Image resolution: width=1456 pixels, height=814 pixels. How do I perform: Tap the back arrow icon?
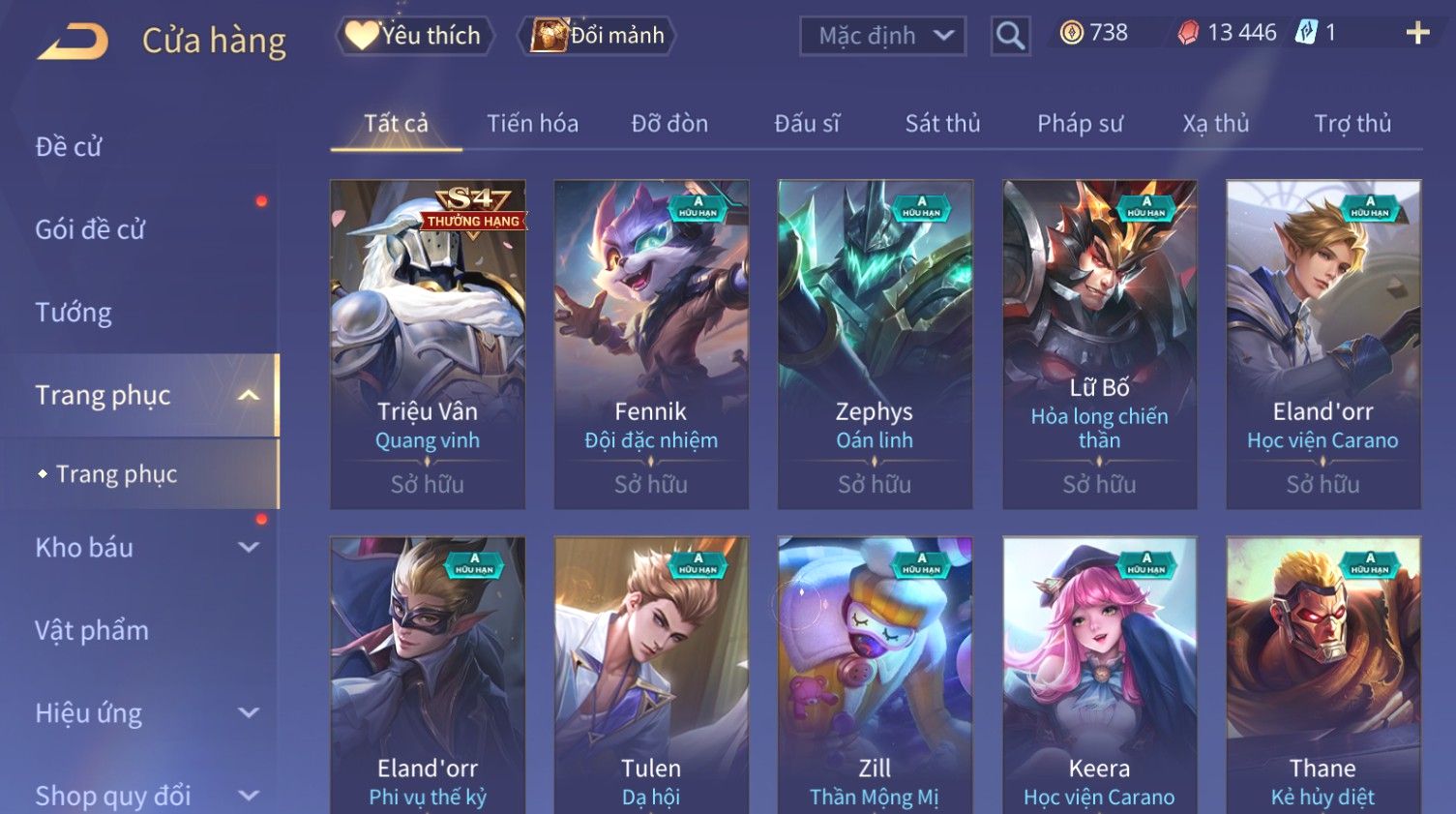click(x=73, y=42)
